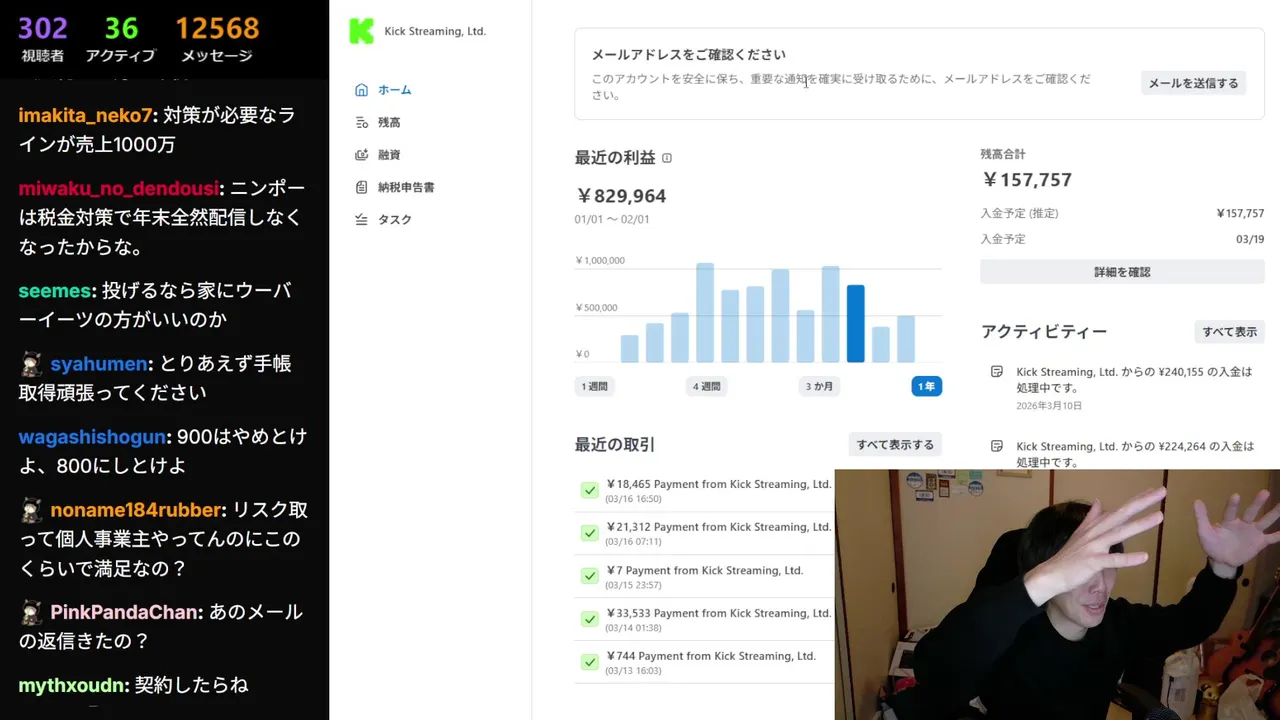The height and width of the screenshot is (720, 1280).
Task: Click the 03/19 payout date value
Action: pos(1250,239)
